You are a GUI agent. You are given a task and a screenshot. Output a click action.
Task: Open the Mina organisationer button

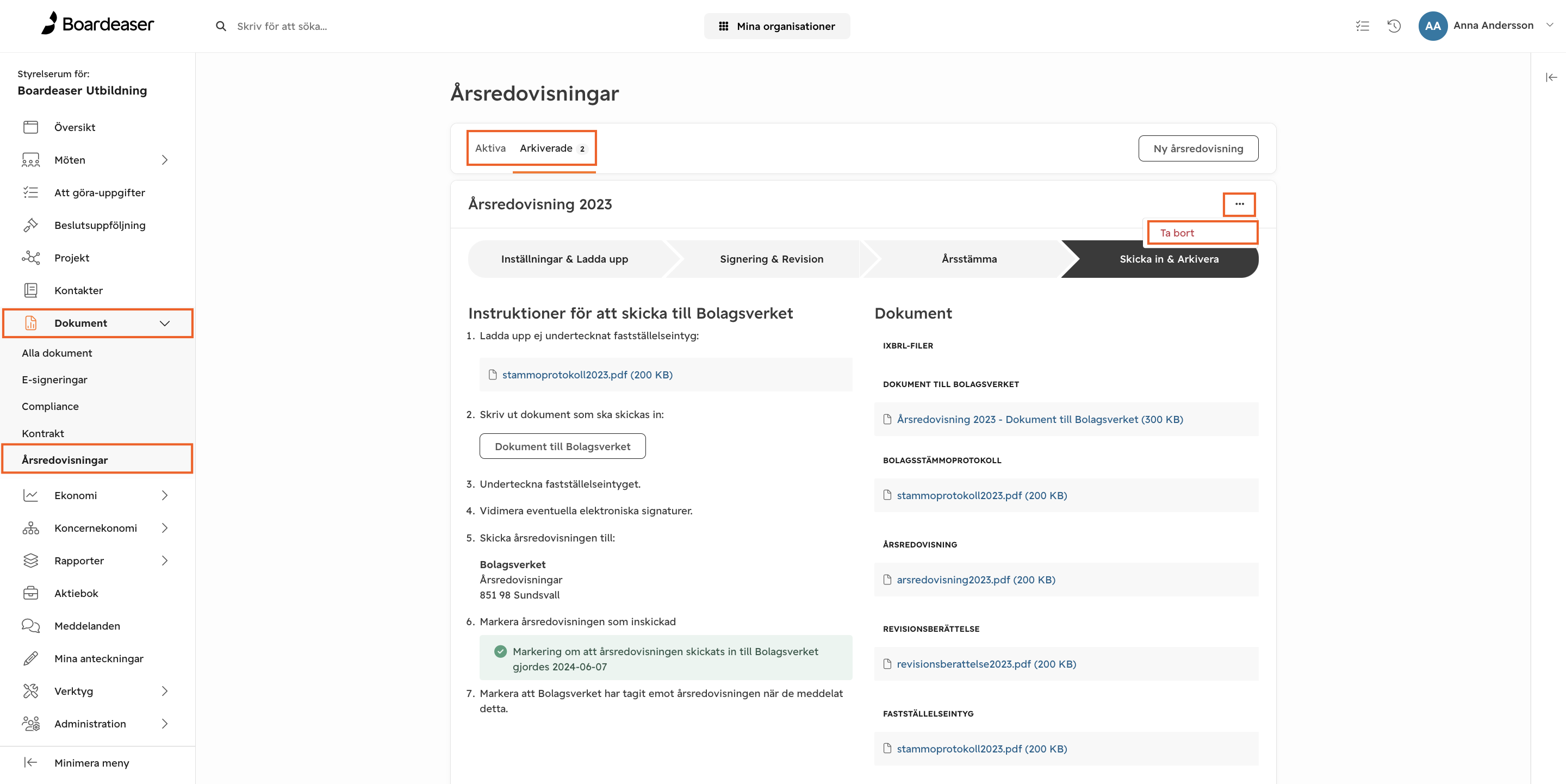click(x=777, y=26)
